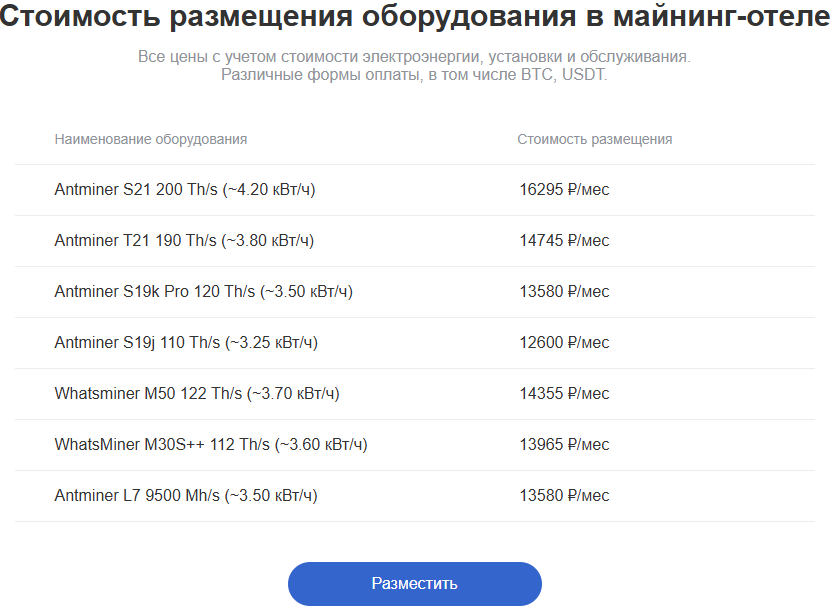Click the subtitle line about электроэнергии

414,56
